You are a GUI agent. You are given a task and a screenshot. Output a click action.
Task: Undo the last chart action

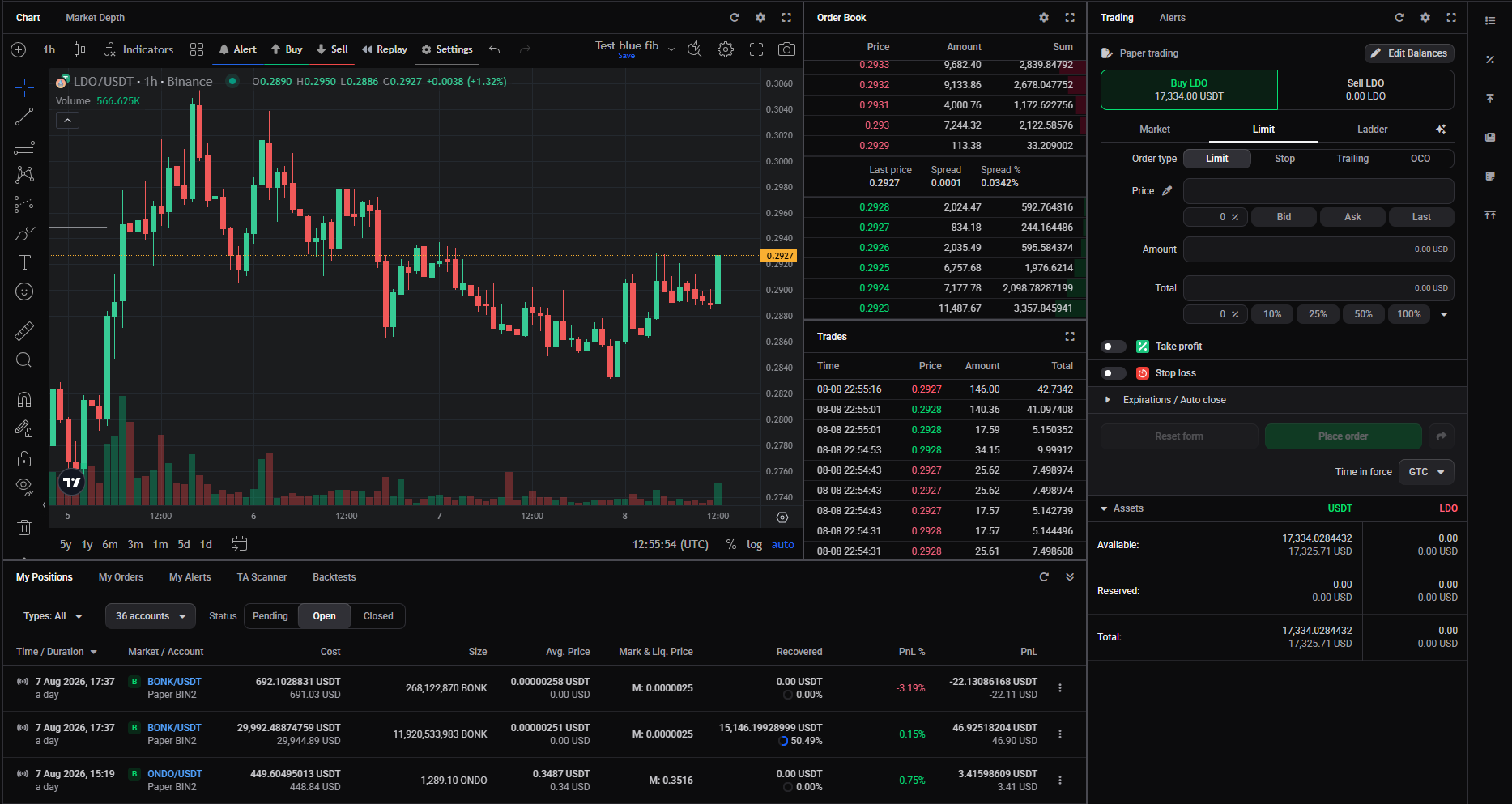[x=495, y=49]
